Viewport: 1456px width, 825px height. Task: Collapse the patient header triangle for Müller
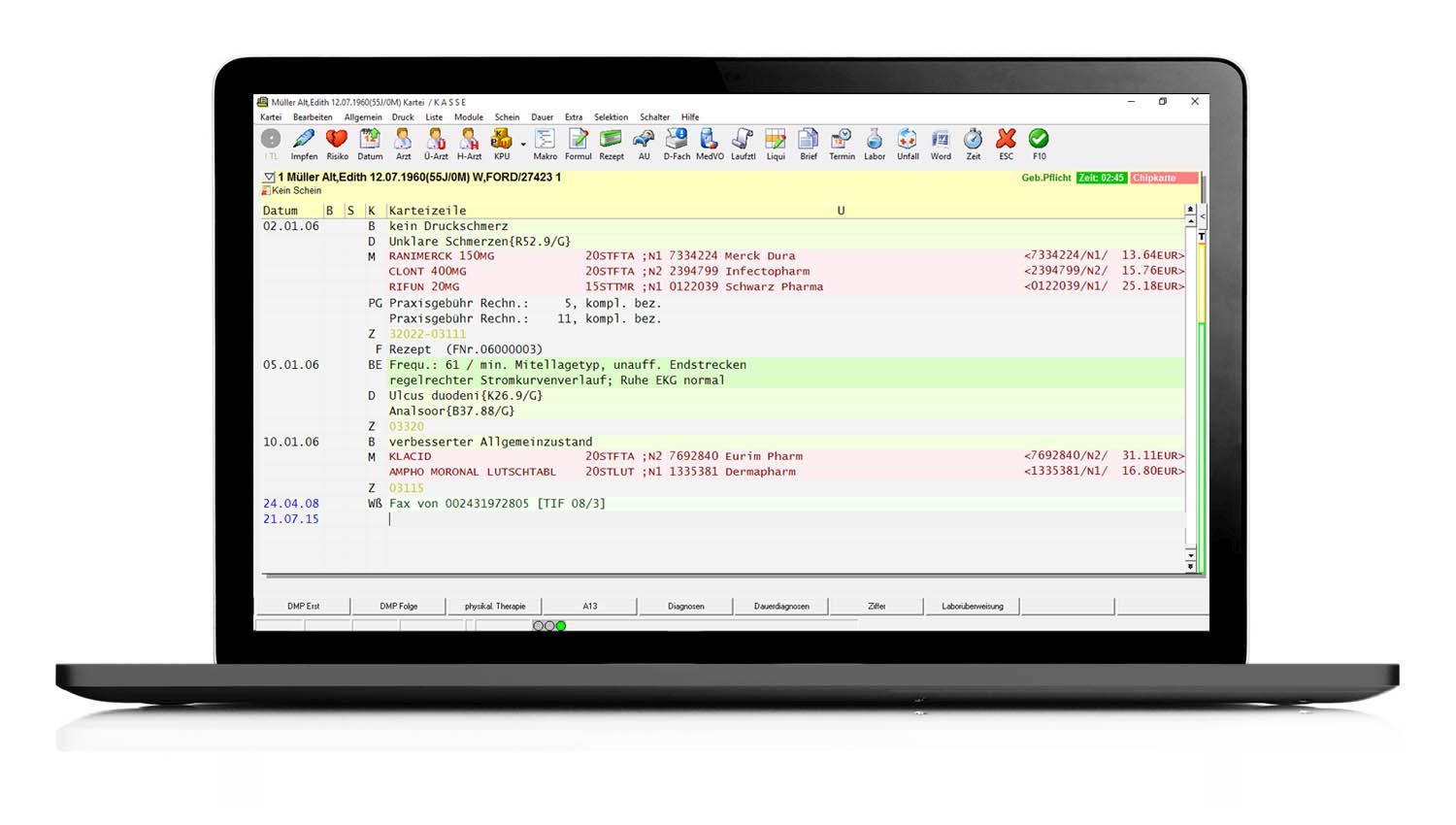pyautogui.click(x=269, y=178)
